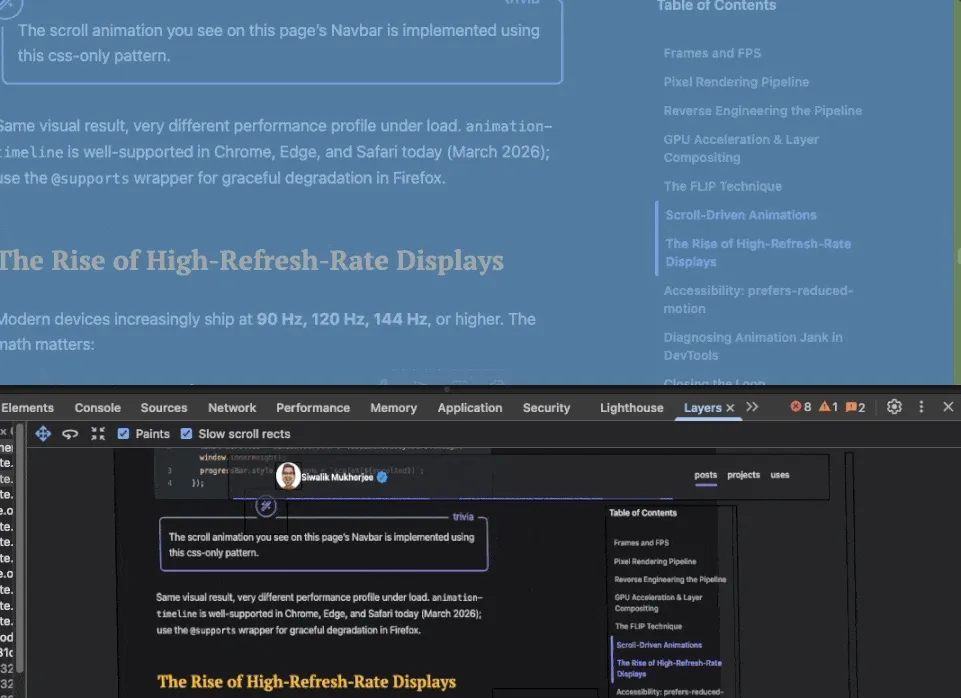Image resolution: width=961 pixels, height=698 pixels.
Task: Disable the Paints checkbox
Action: (124, 433)
